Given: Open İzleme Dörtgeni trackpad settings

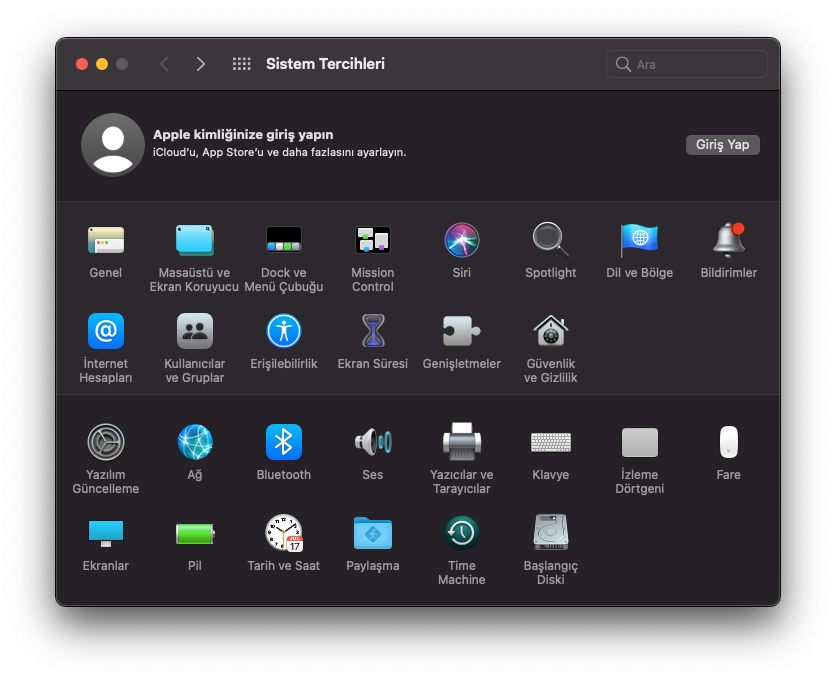Looking at the screenshot, I should point(639,442).
